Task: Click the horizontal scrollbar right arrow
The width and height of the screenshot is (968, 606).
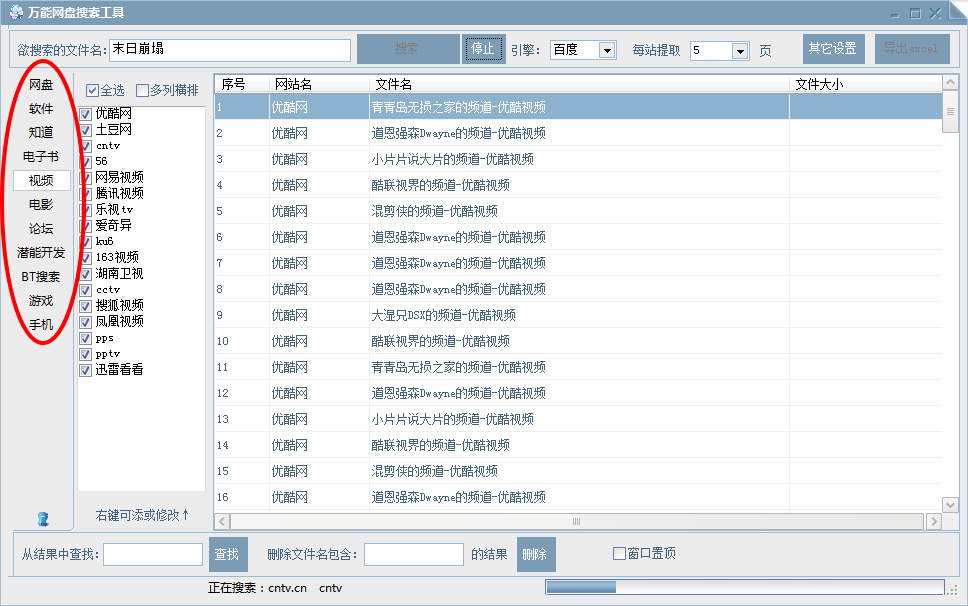Action: pos(934,521)
